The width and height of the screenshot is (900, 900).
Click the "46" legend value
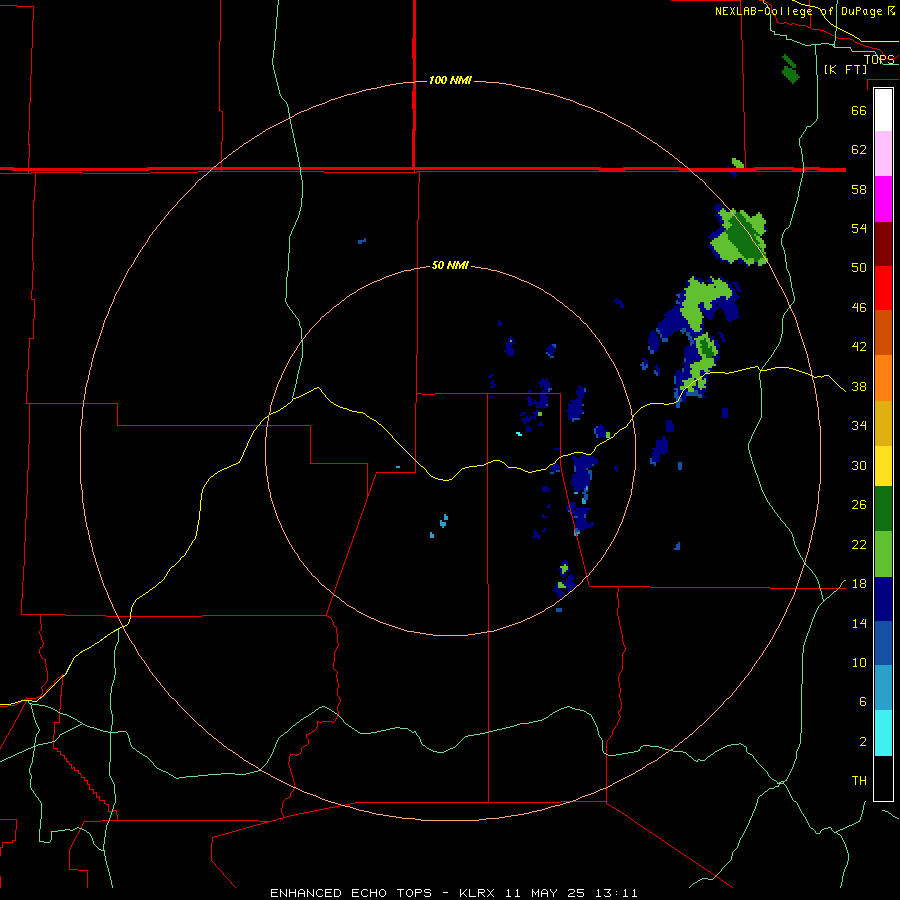pyautogui.click(x=859, y=308)
